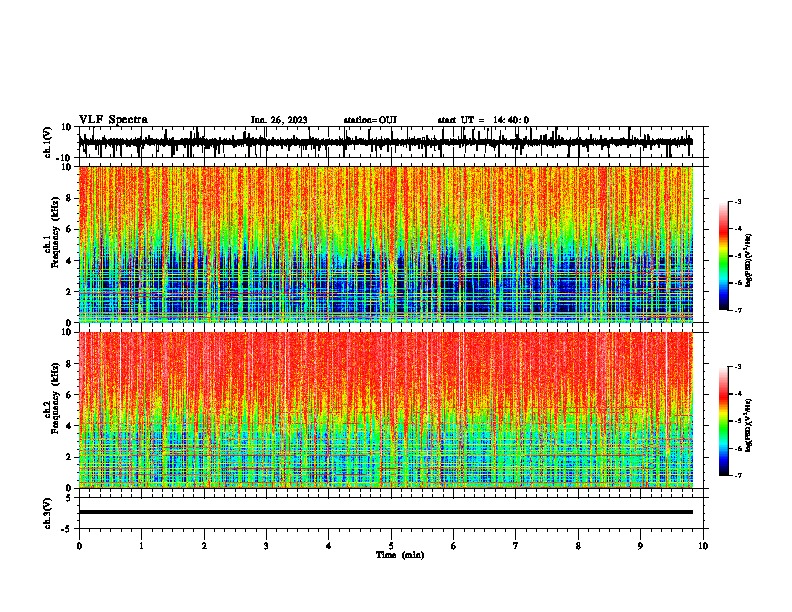The image size is (792, 612).
Task: Click the "5" tick on the time axis
Action: [391, 546]
